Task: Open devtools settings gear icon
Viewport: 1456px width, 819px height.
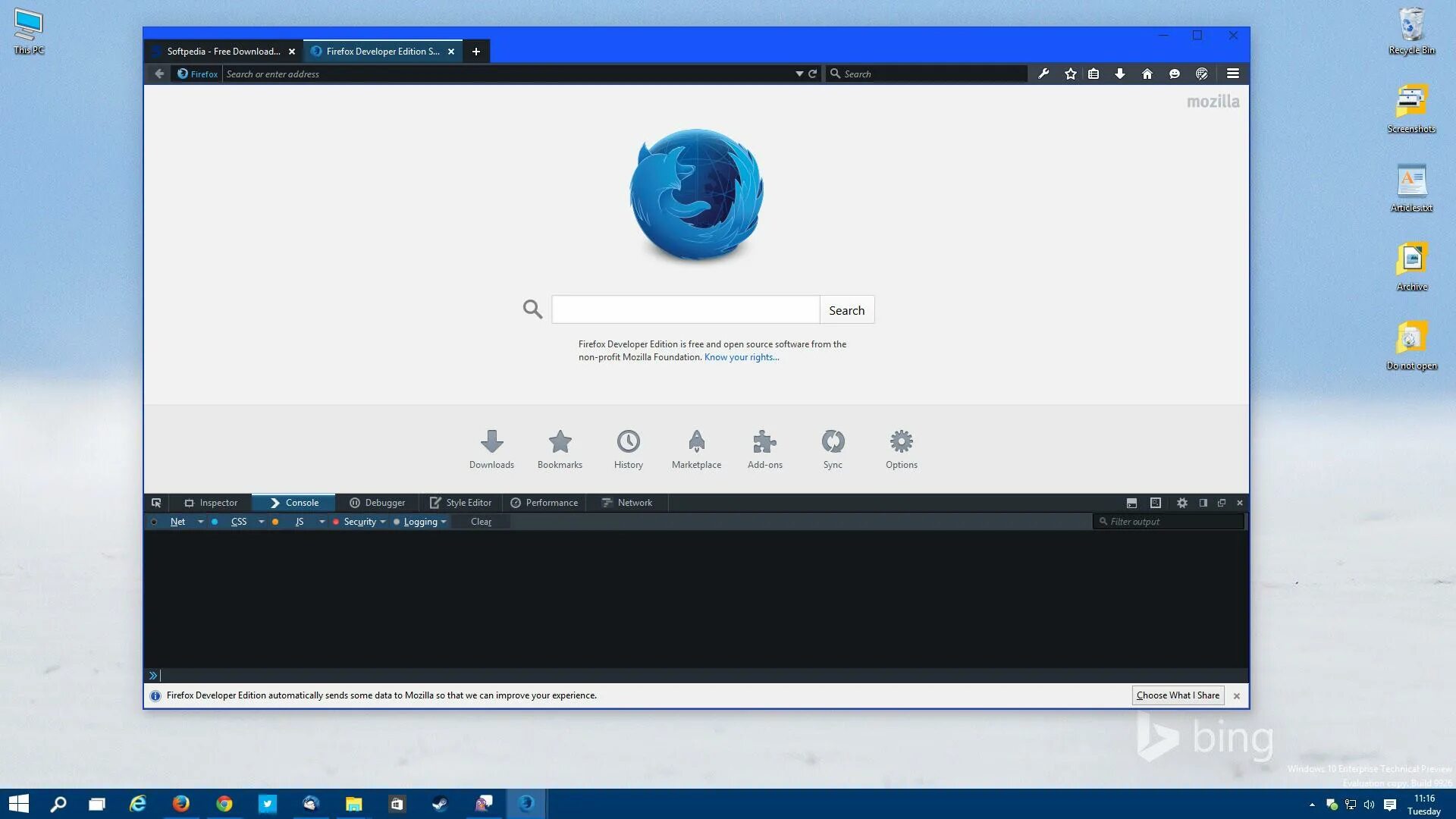Action: [1181, 503]
